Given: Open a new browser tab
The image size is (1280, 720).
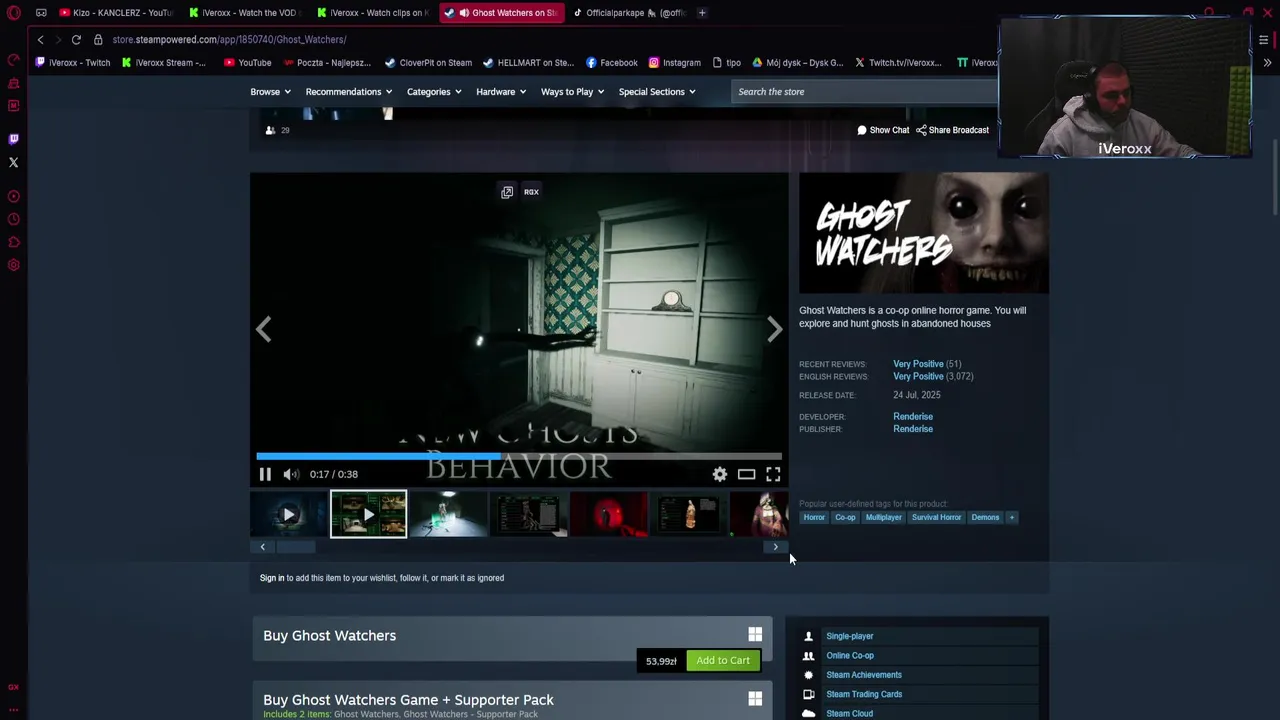Looking at the screenshot, I should [x=702, y=13].
